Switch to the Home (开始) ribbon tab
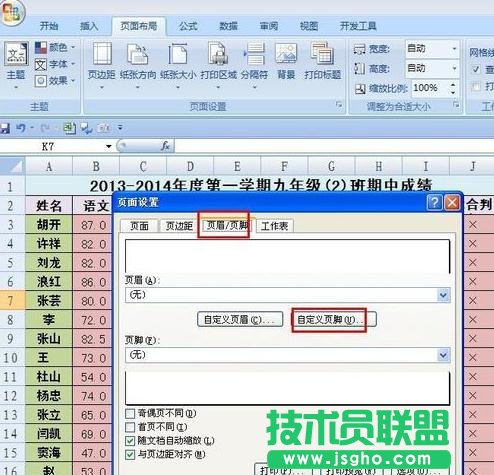The image size is (494, 475). point(49,26)
